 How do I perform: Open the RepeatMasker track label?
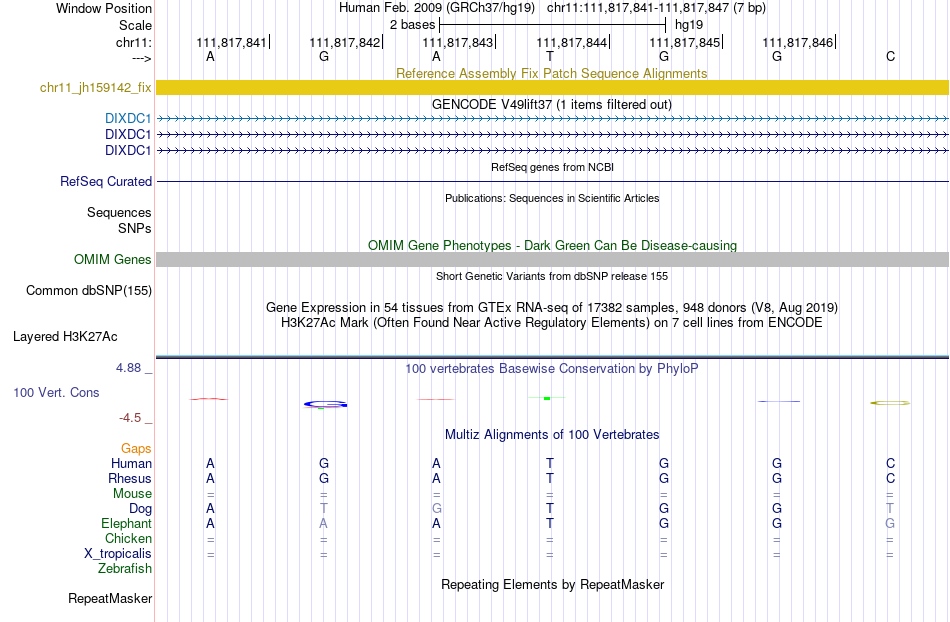point(110,598)
